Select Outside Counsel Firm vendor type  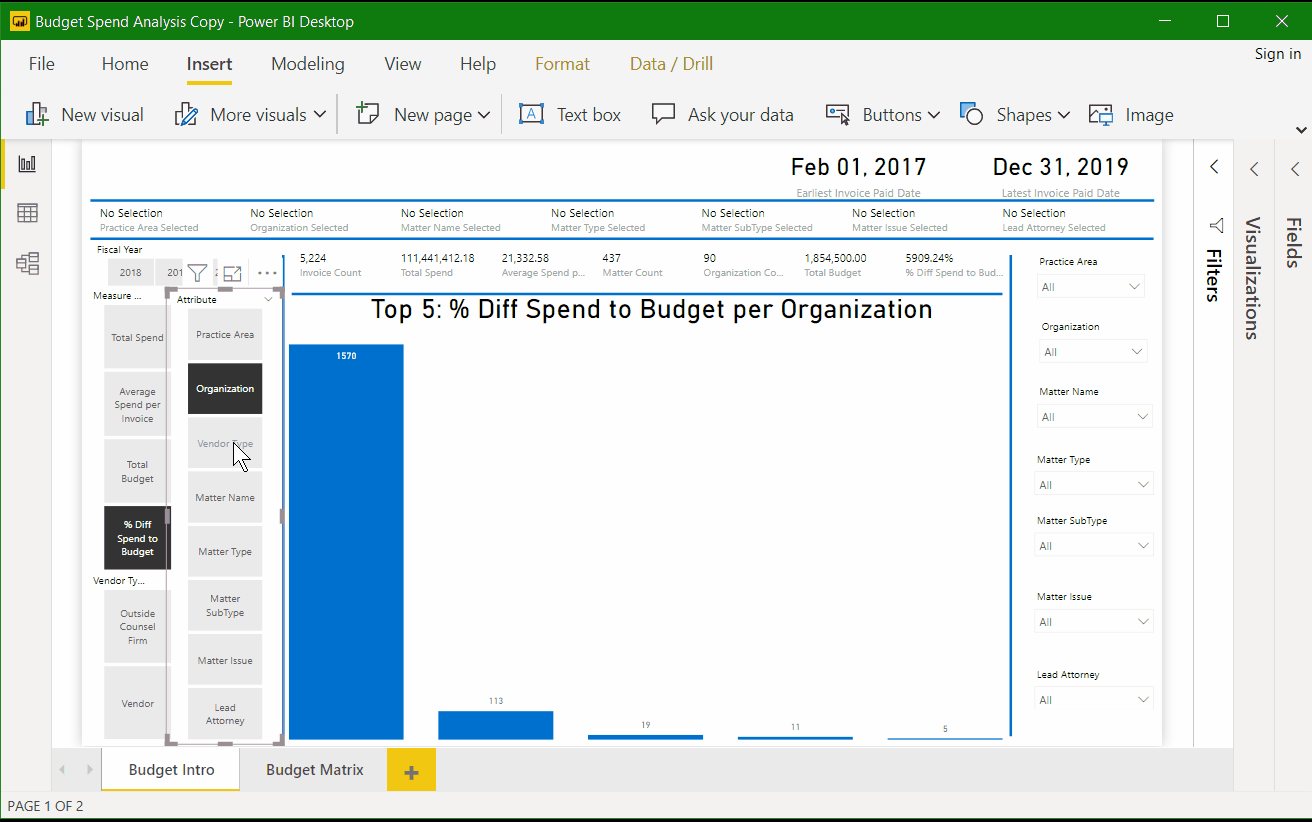point(137,627)
